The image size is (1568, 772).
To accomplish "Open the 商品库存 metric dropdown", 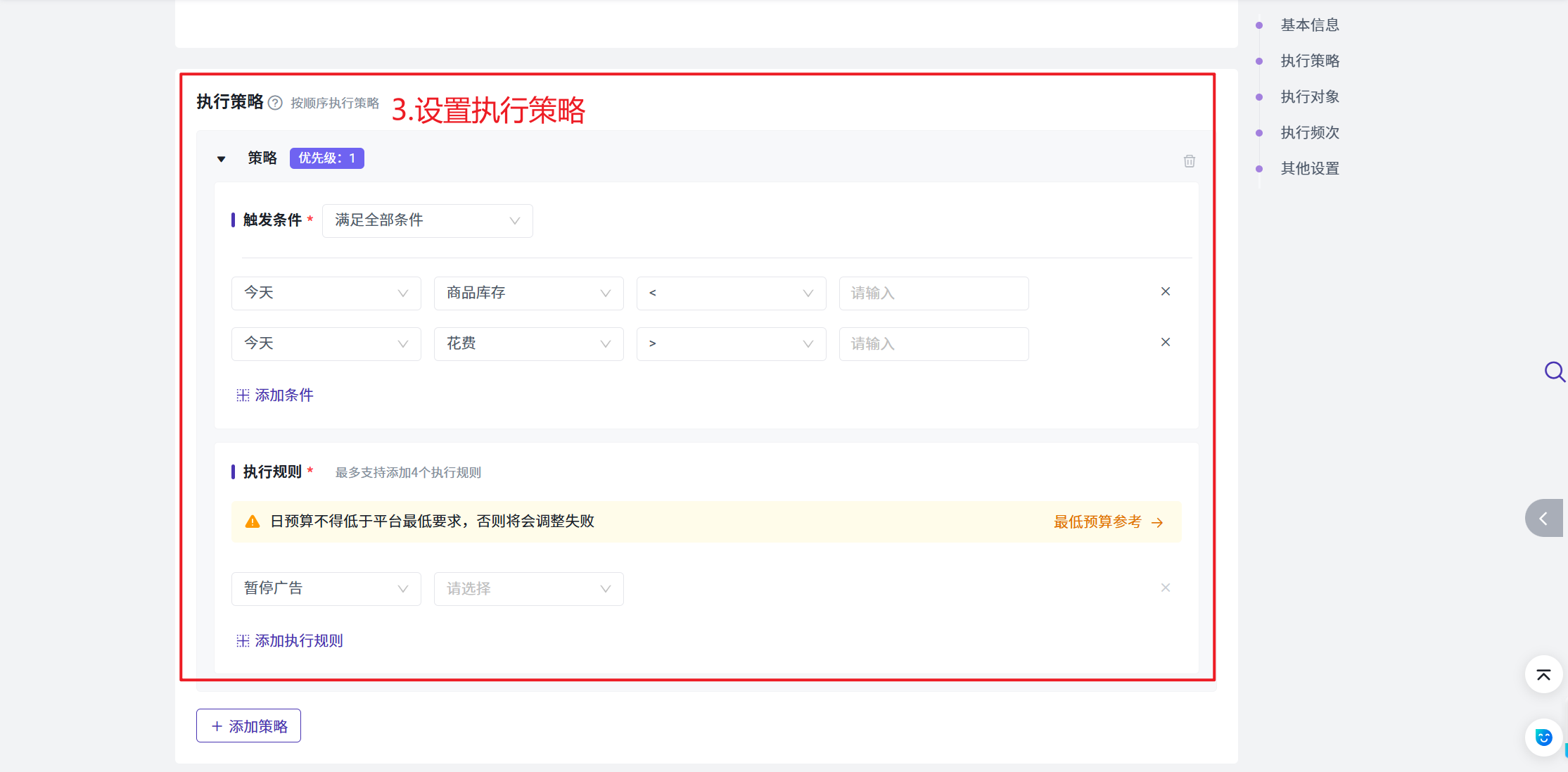I will [x=528, y=293].
